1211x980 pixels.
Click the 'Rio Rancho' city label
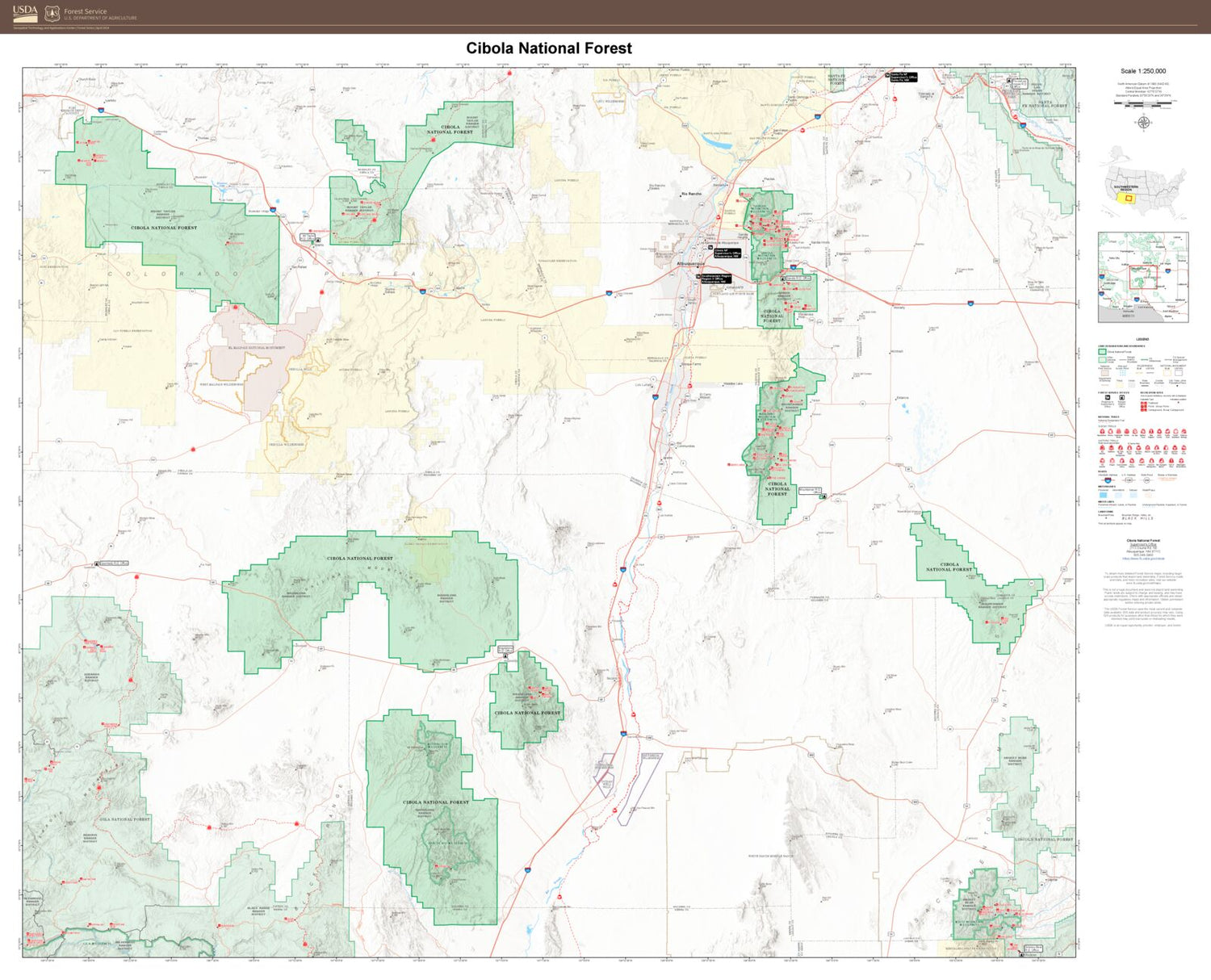click(692, 194)
